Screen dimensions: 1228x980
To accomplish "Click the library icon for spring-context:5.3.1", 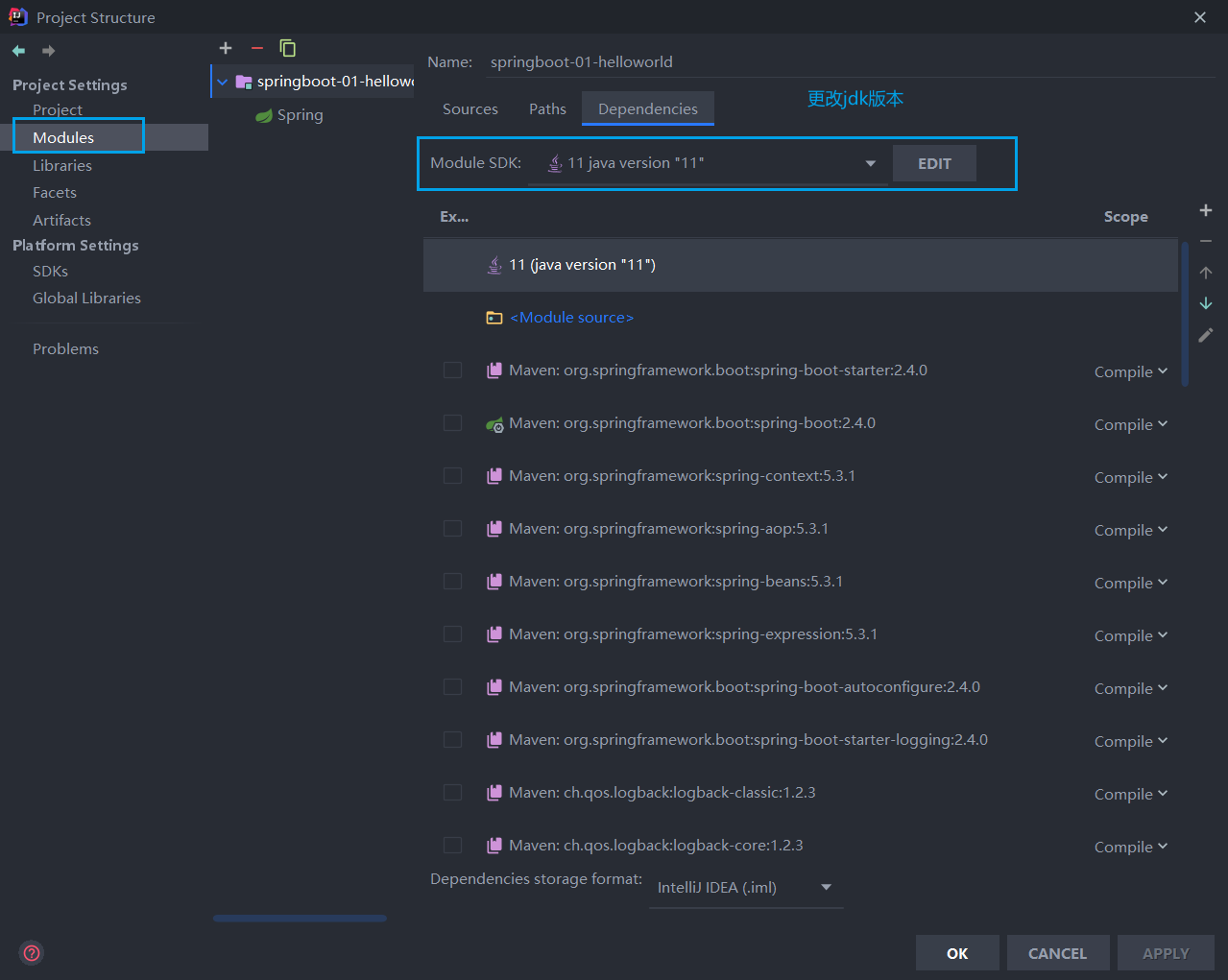I will coord(494,476).
